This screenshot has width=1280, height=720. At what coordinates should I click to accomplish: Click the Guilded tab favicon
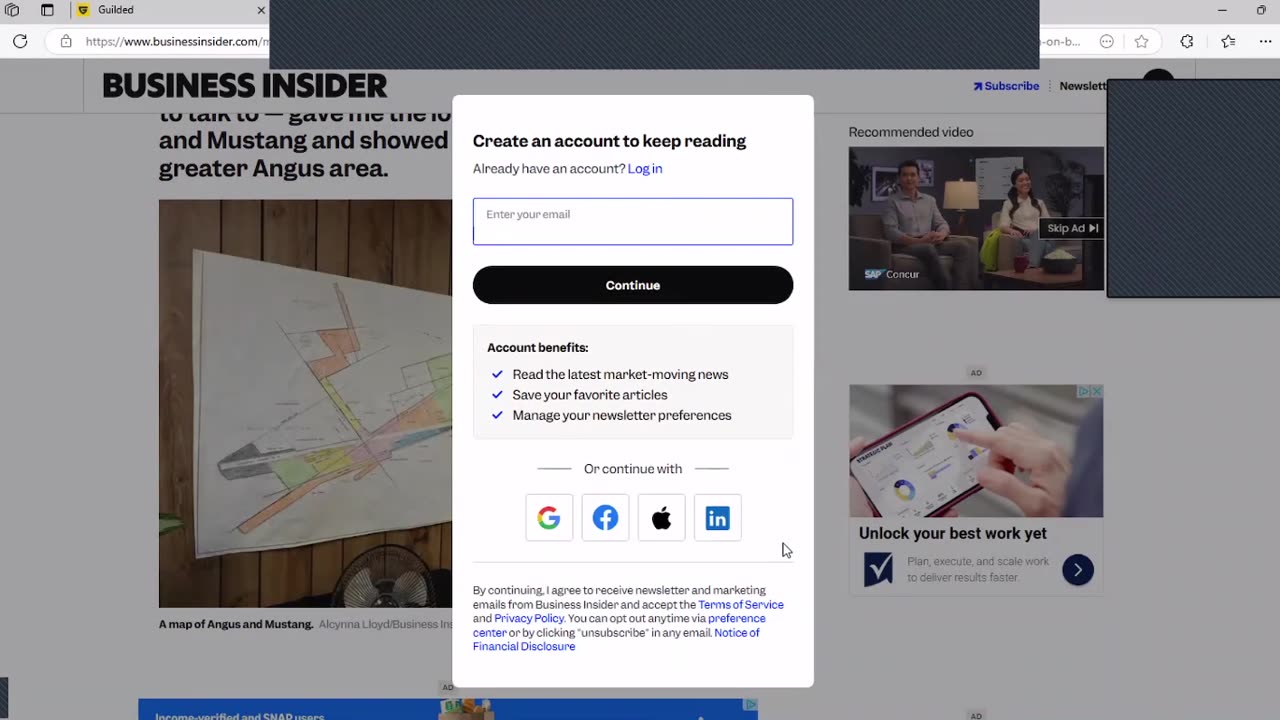click(83, 10)
